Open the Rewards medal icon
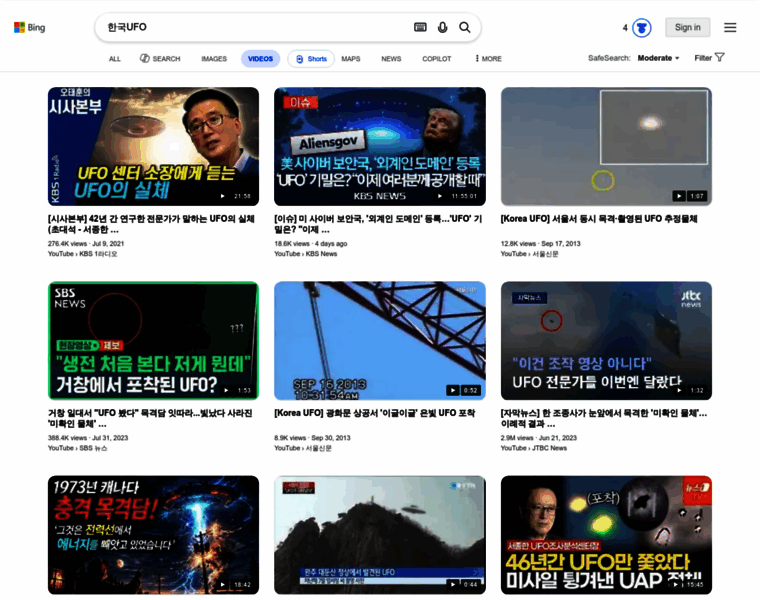760x600 pixels. click(x=642, y=28)
